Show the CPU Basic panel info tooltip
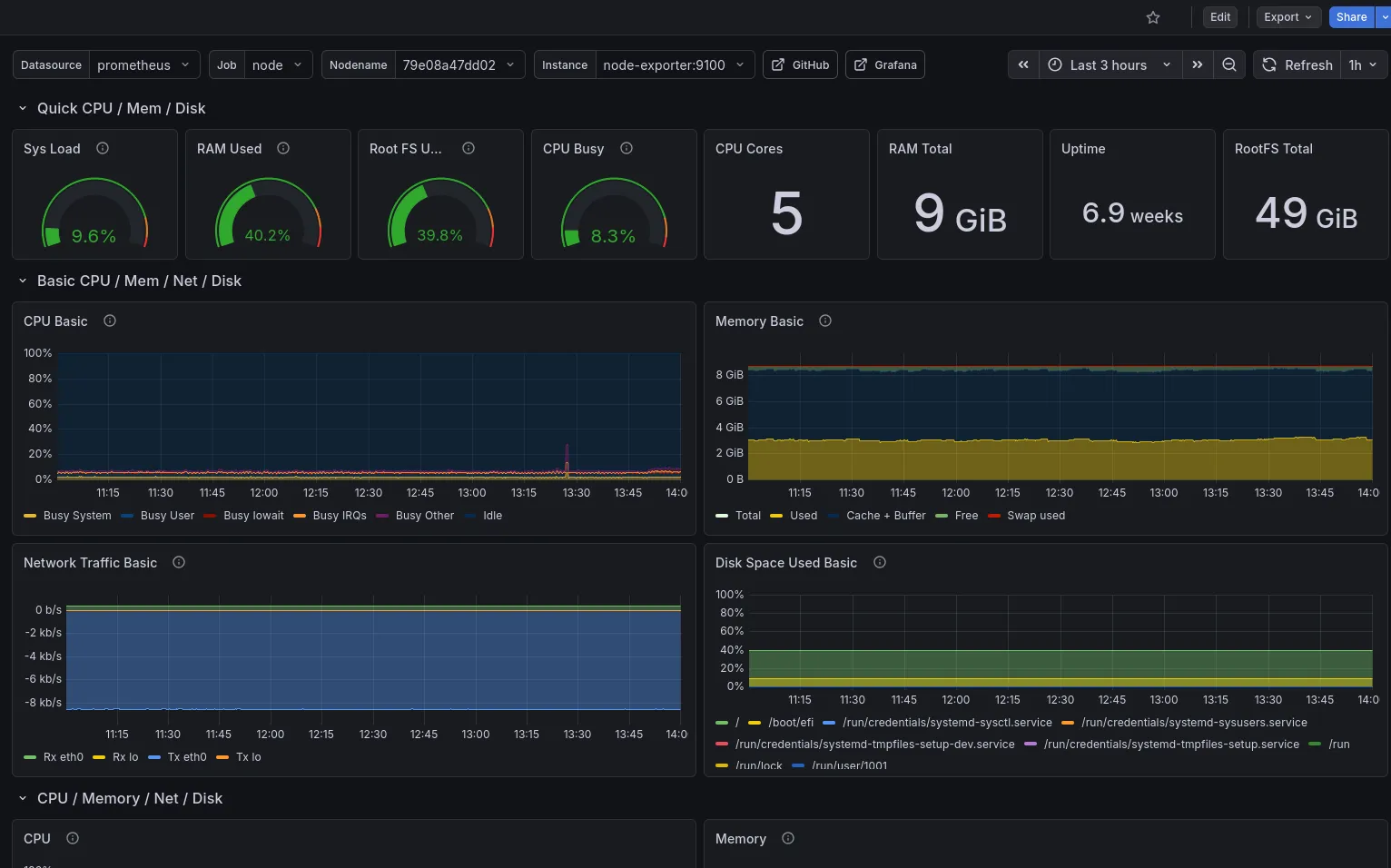 (x=109, y=321)
